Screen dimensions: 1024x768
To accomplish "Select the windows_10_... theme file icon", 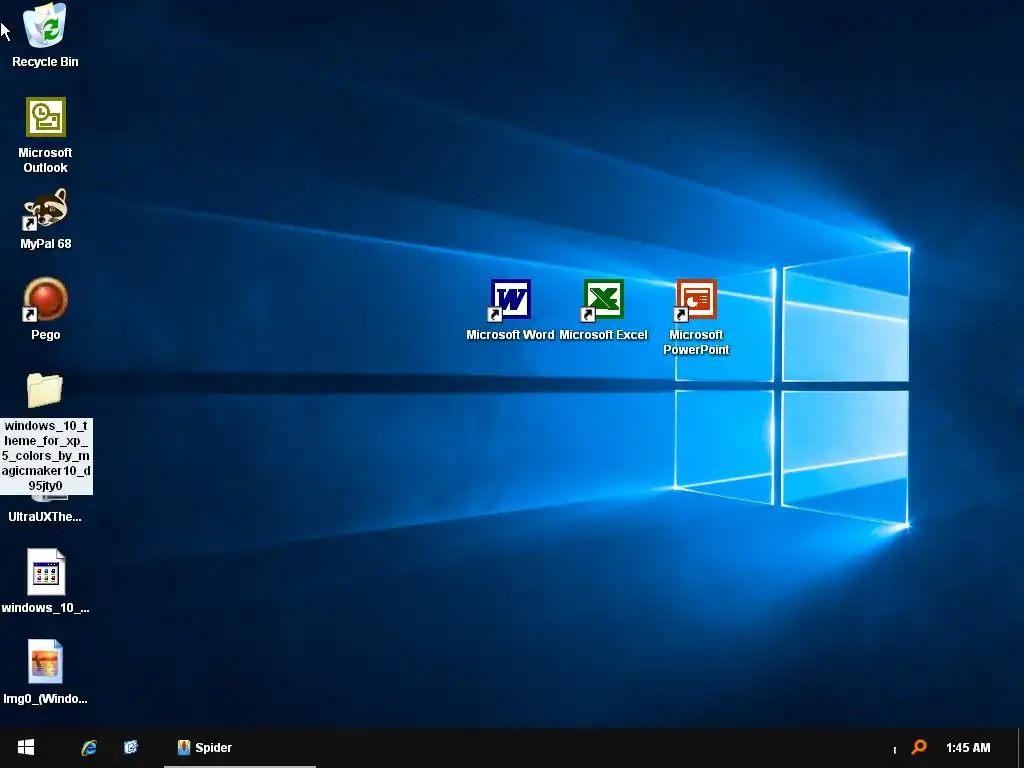I will click(x=46, y=572).
